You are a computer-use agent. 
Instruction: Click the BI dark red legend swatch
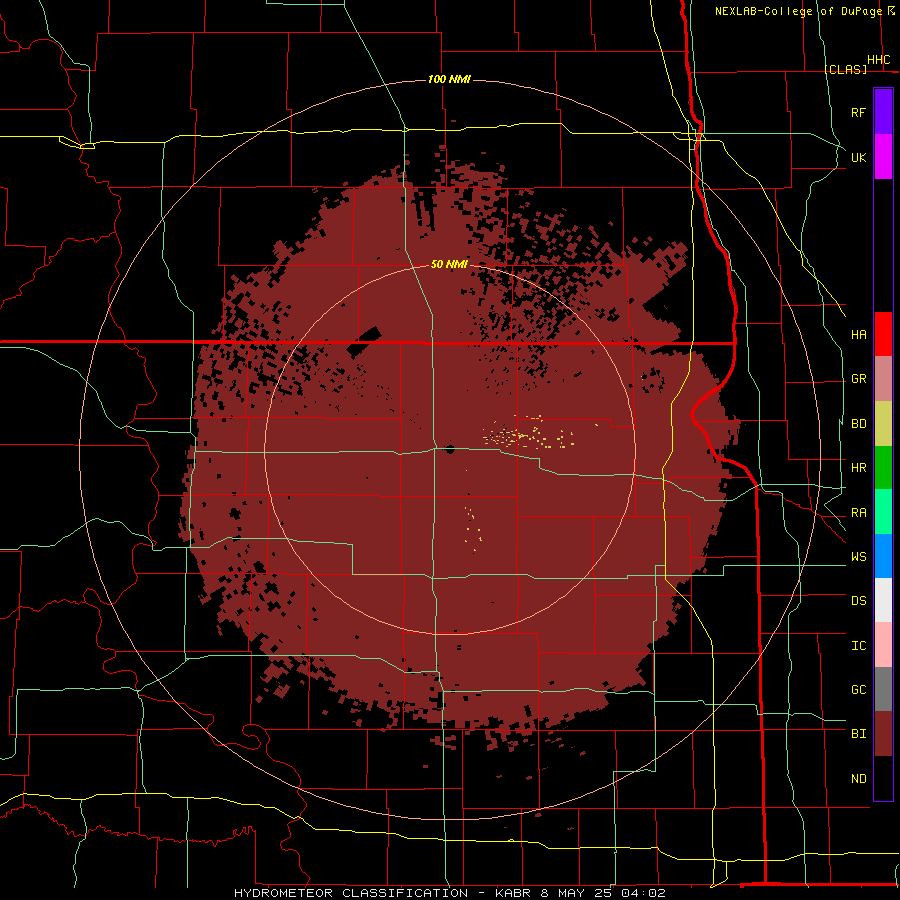click(x=883, y=734)
